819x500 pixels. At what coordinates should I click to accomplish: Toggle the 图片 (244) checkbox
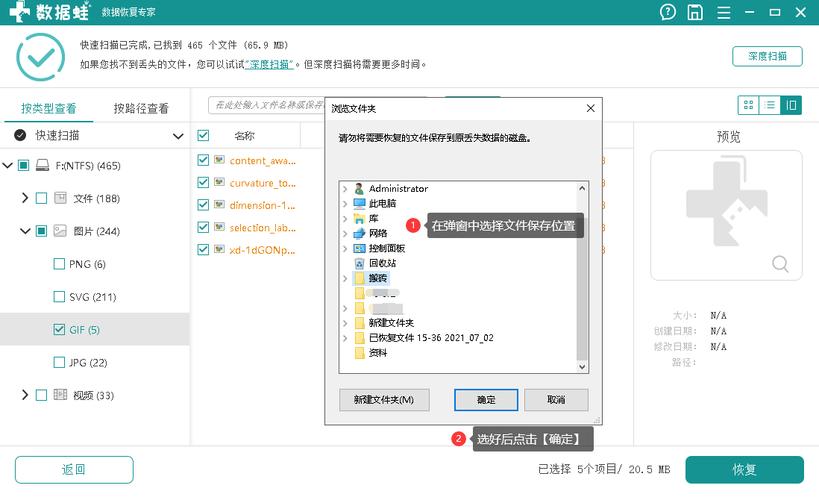point(41,231)
